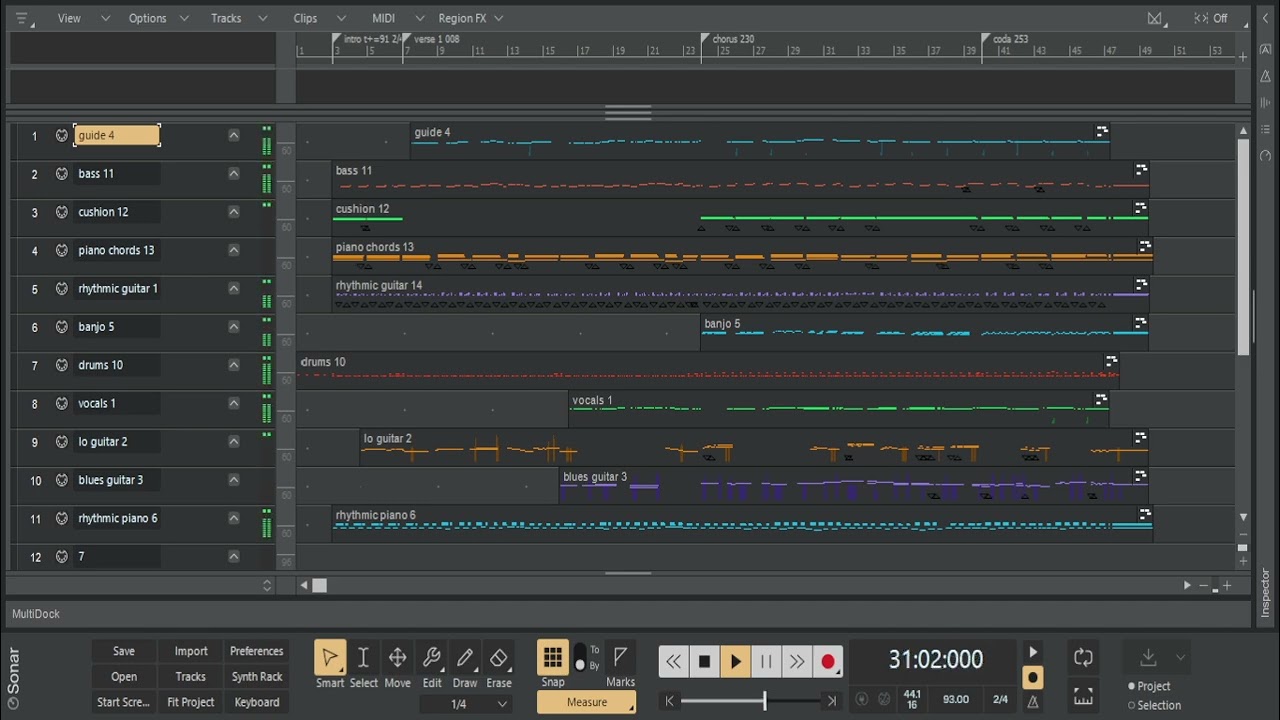The width and height of the screenshot is (1280, 720).
Task: Click the Open button
Action: [124, 677]
